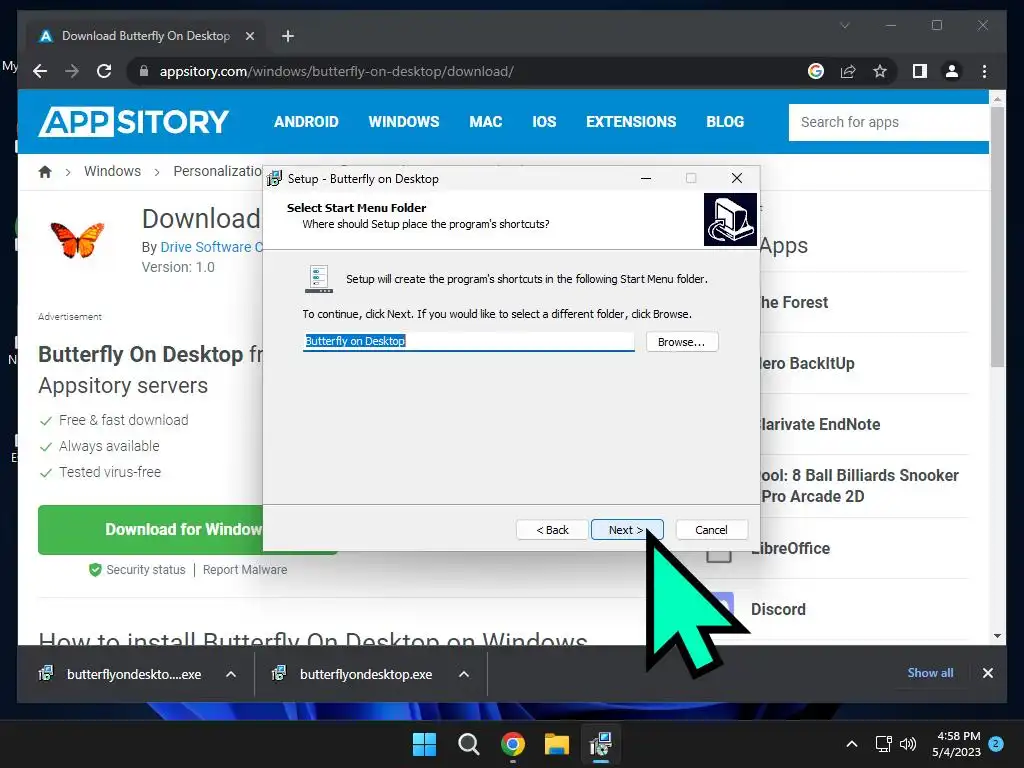
Task: Open the notification center badge
Action: tap(996, 743)
